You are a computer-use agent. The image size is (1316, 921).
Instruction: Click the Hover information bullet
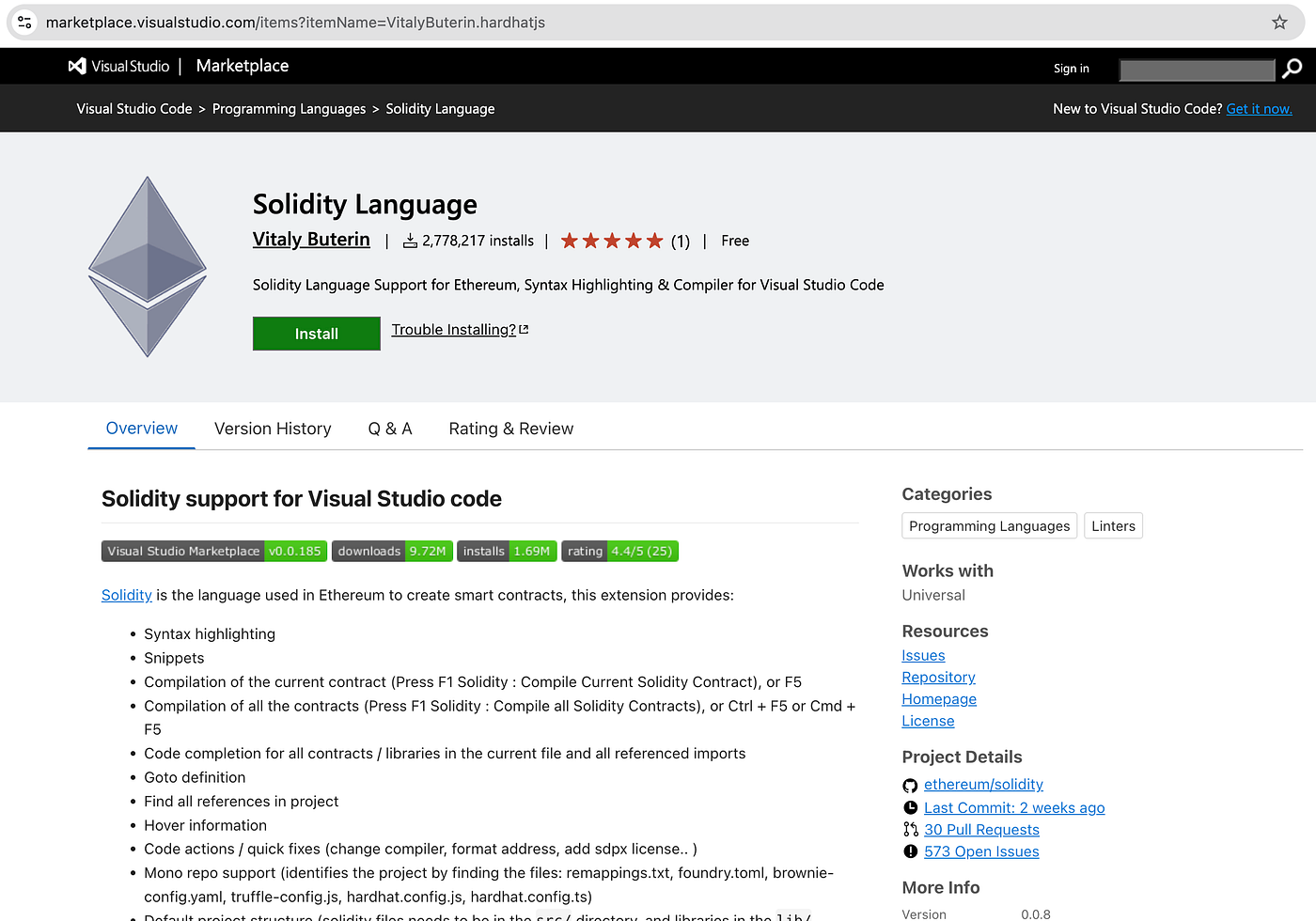pyautogui.click(x=205, y=826)
